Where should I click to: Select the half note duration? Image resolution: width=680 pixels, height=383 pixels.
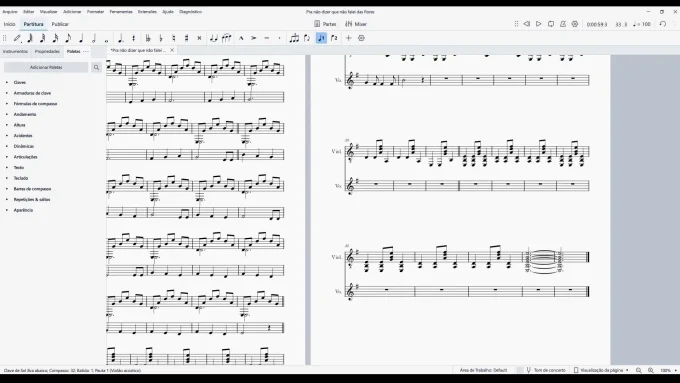94,38
